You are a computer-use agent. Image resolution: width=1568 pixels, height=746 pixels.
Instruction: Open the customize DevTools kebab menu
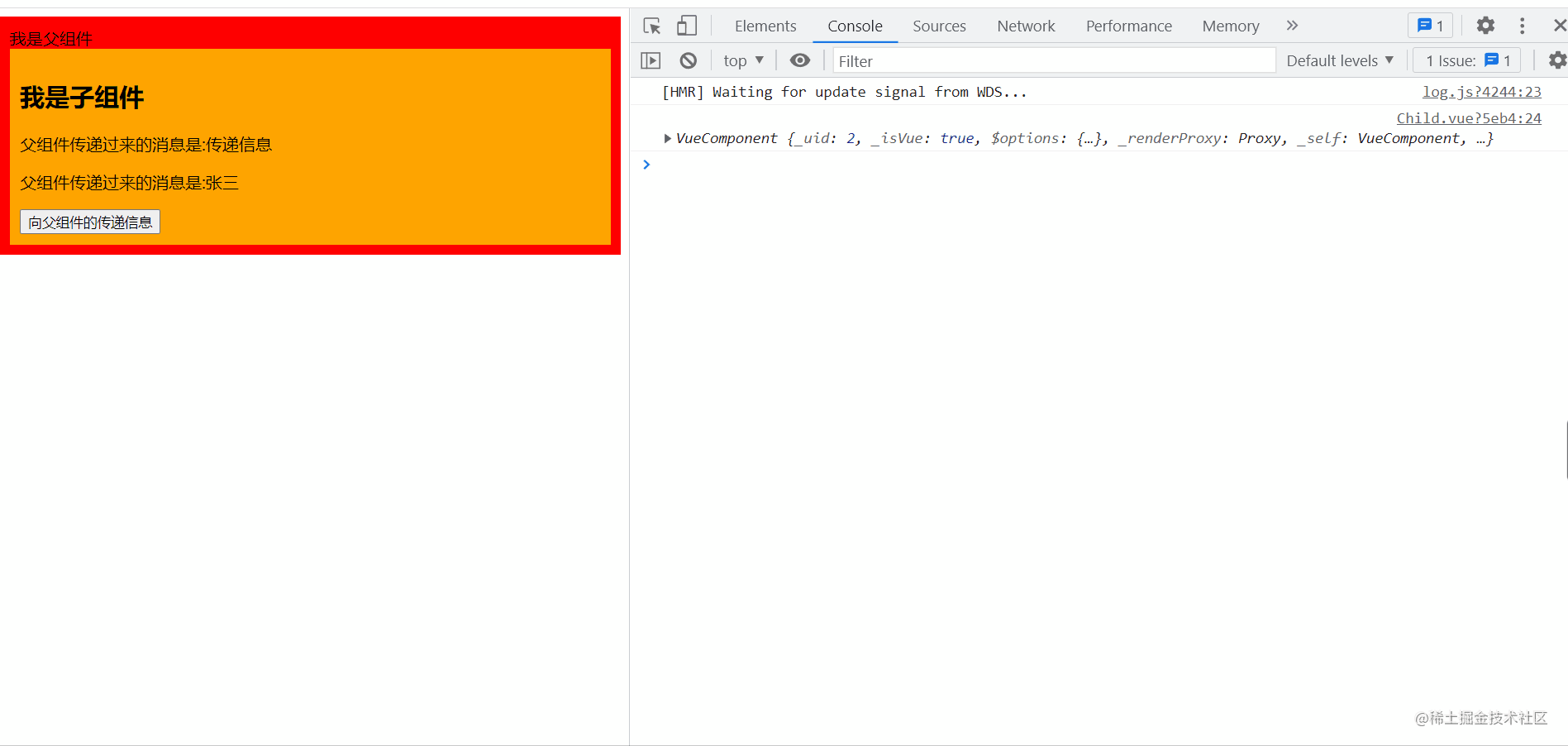1522,26
